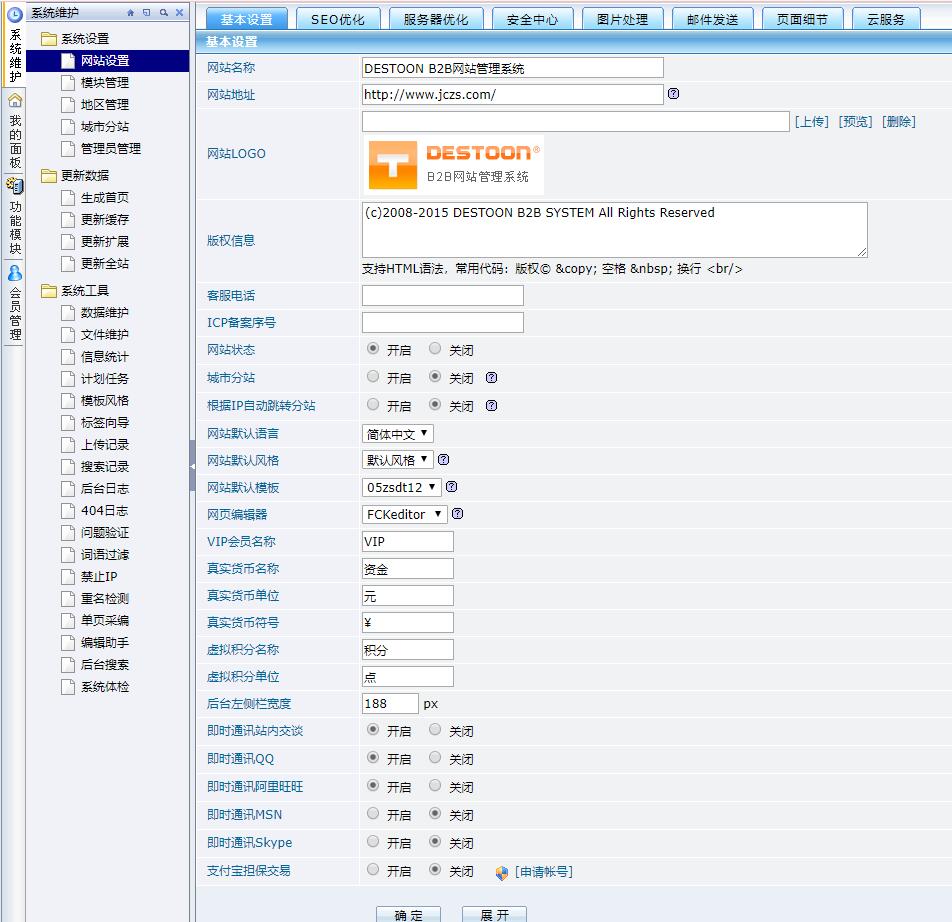Open the 网站默认模板 05zsdt12 dropdown
Image resolution: width=952 pixels, height=922 pixels.
click(401, 487)
